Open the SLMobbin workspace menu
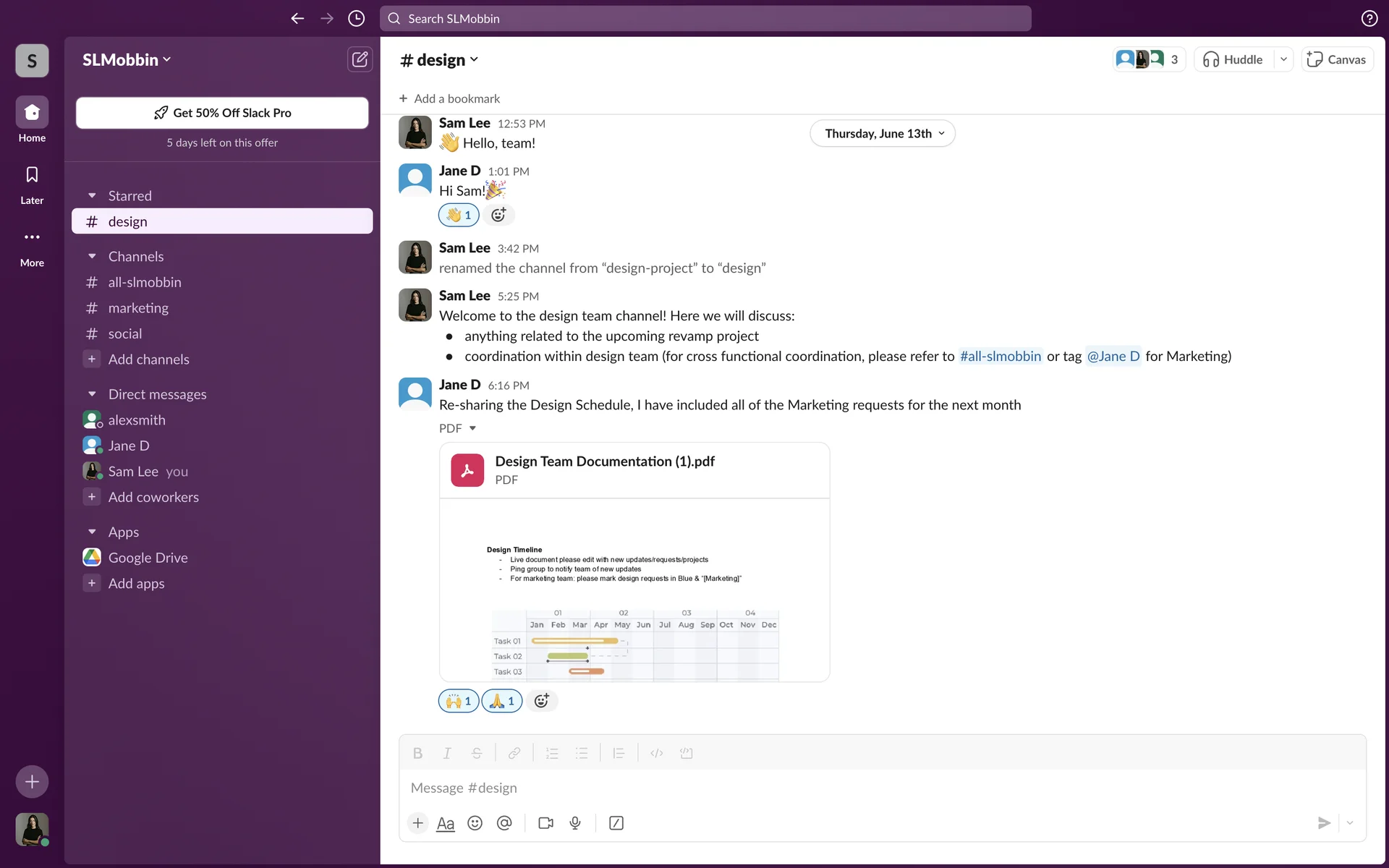The image size is (1389, 868). coord(127,59)
